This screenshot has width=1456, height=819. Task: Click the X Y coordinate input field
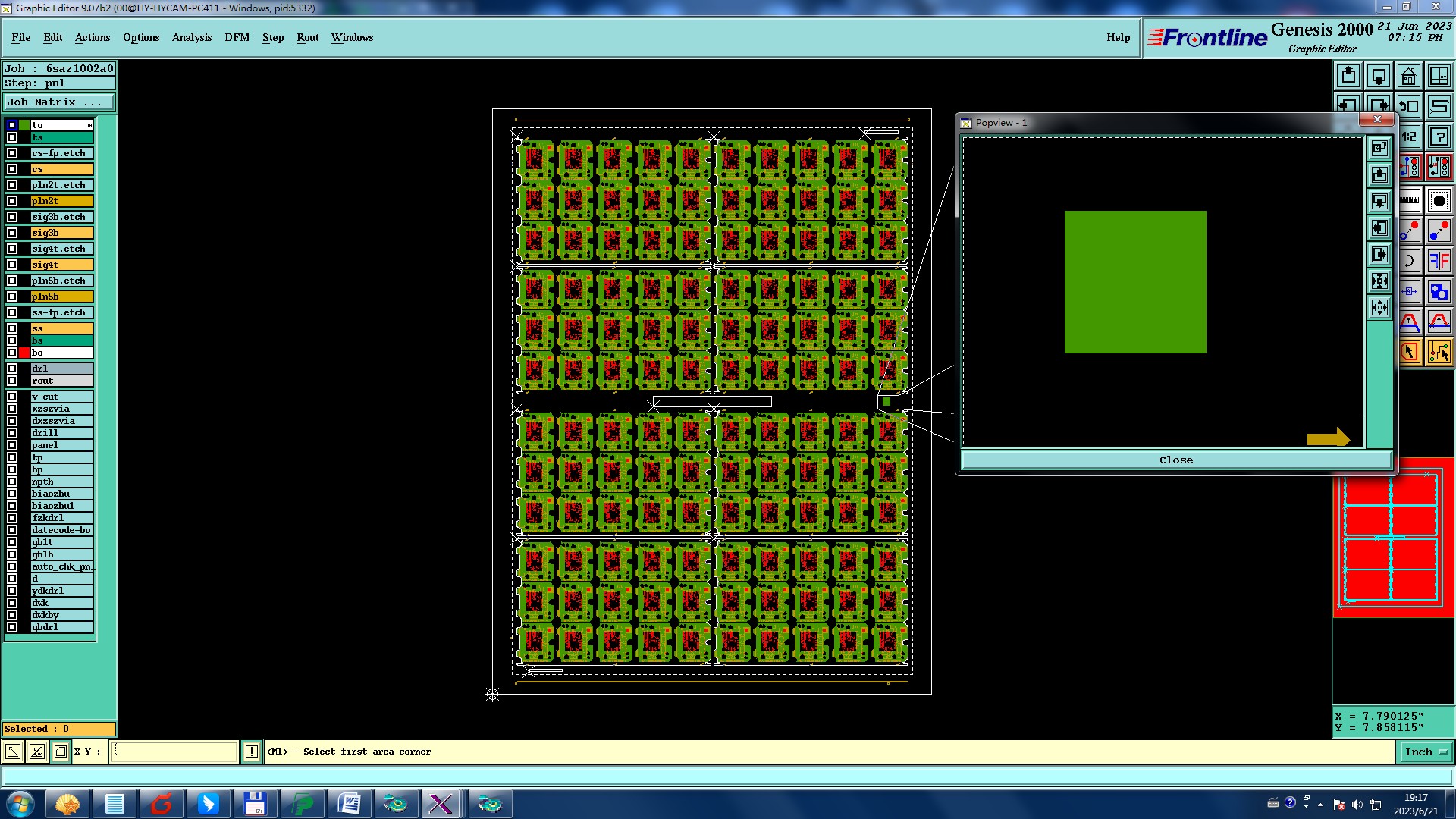[x=174, y=752]
